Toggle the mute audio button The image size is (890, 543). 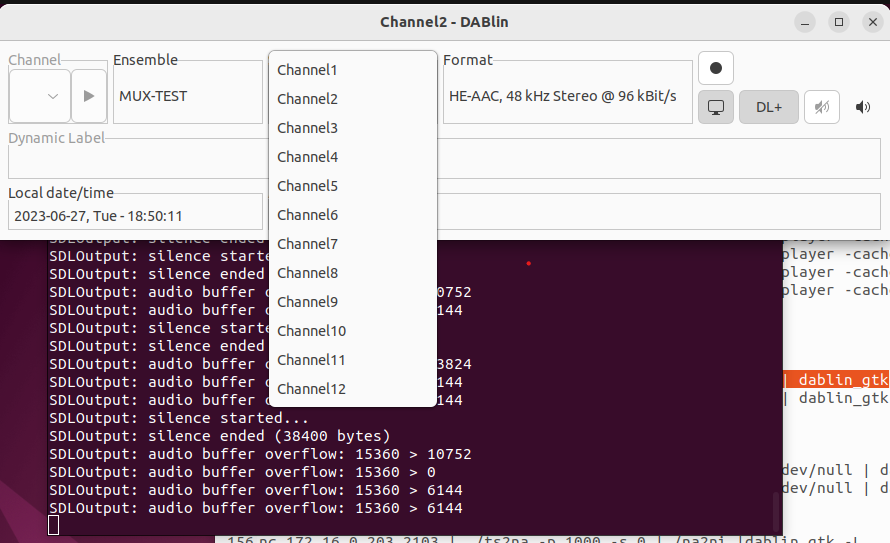(821, 107)
